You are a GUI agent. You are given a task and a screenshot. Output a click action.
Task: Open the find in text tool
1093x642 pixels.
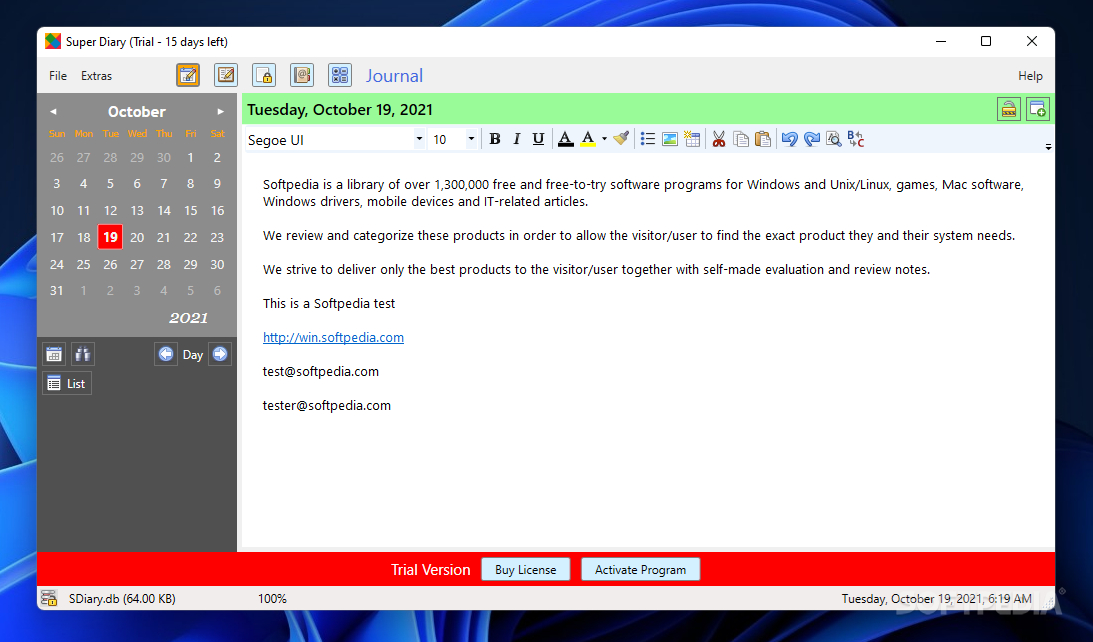[834, 139]
